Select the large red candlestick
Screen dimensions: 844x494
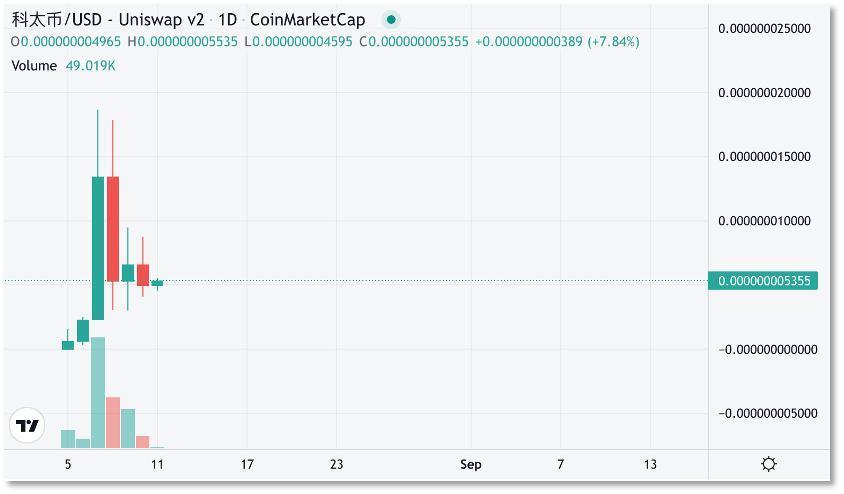113,228
